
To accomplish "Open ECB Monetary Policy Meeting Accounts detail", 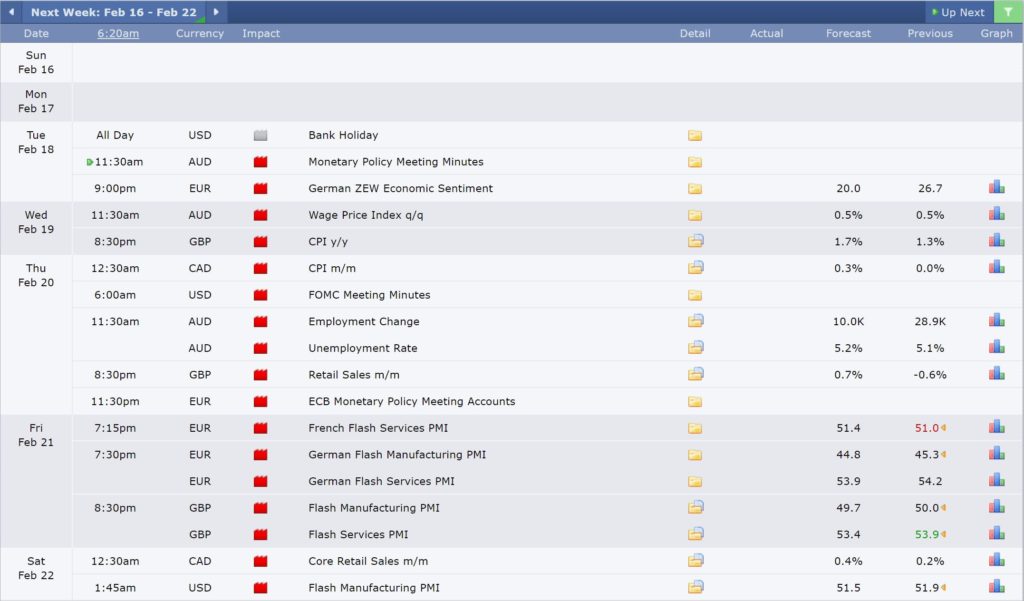I will tap(695, 402).
